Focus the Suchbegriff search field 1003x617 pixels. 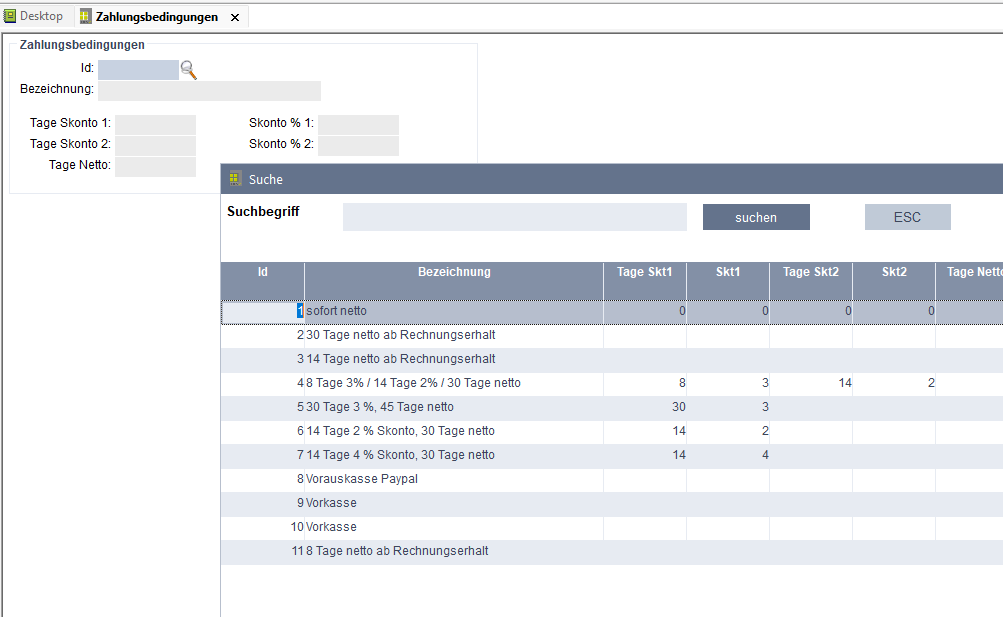(x=514, y=217)
